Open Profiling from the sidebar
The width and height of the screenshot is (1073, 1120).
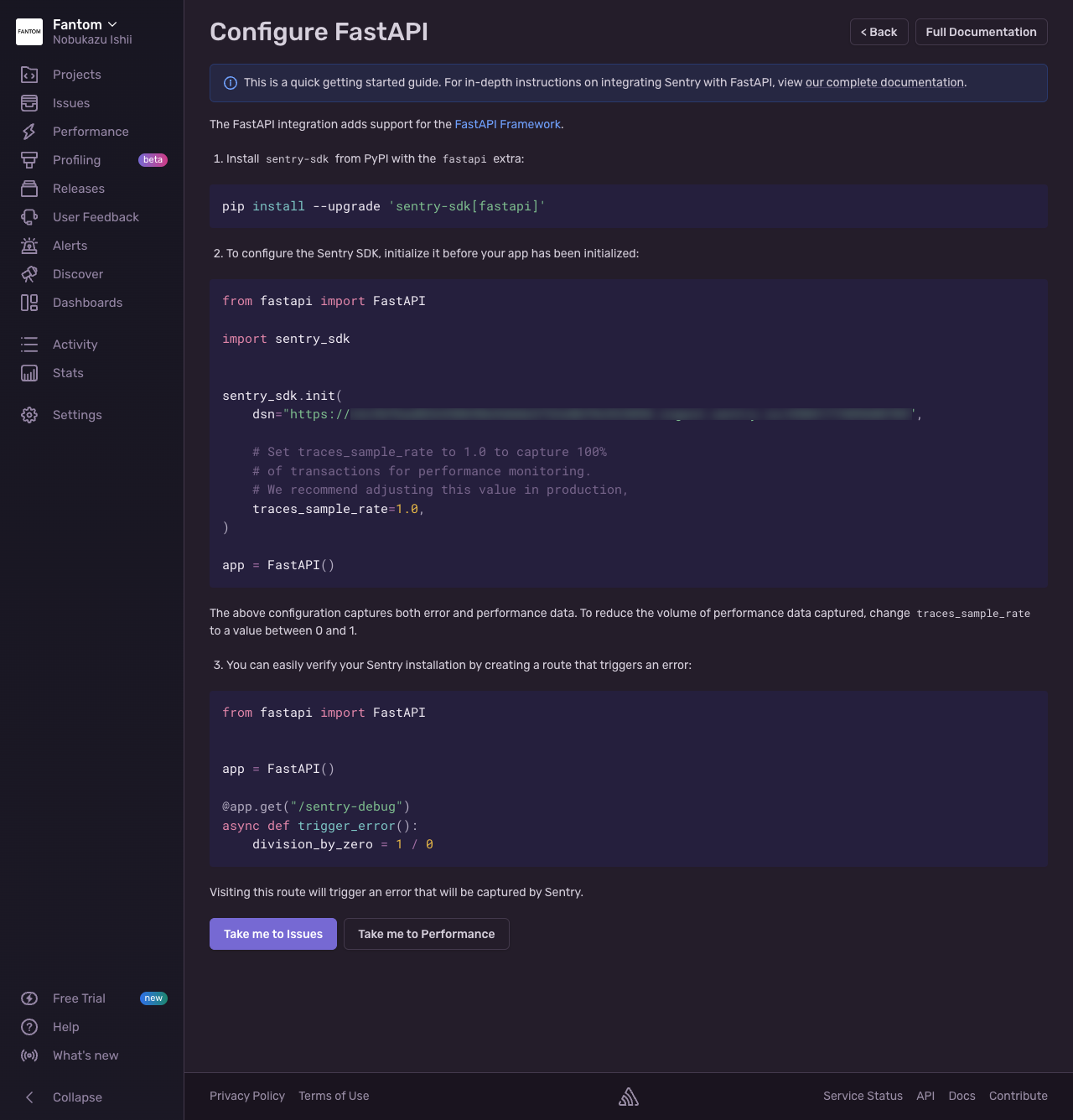76,160
